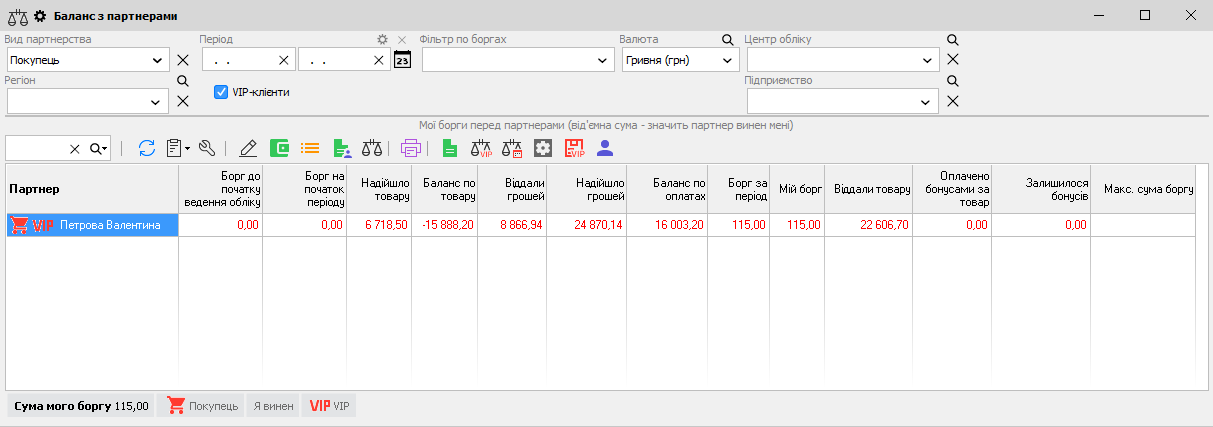Uncheck the VIP-клієнти checkbox
This screenshot has height=427, width=1213.
222,92
